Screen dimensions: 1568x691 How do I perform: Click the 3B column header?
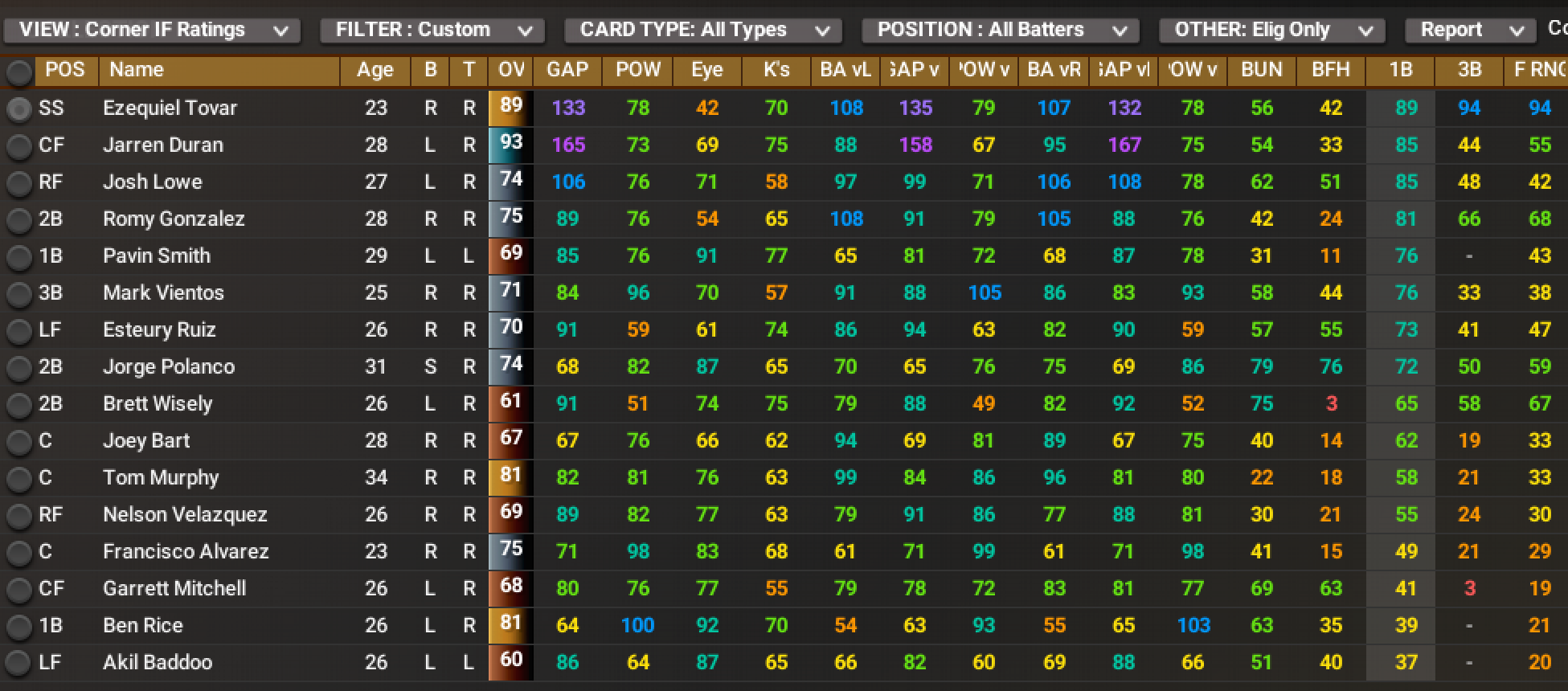click(x=1470, y=70)
